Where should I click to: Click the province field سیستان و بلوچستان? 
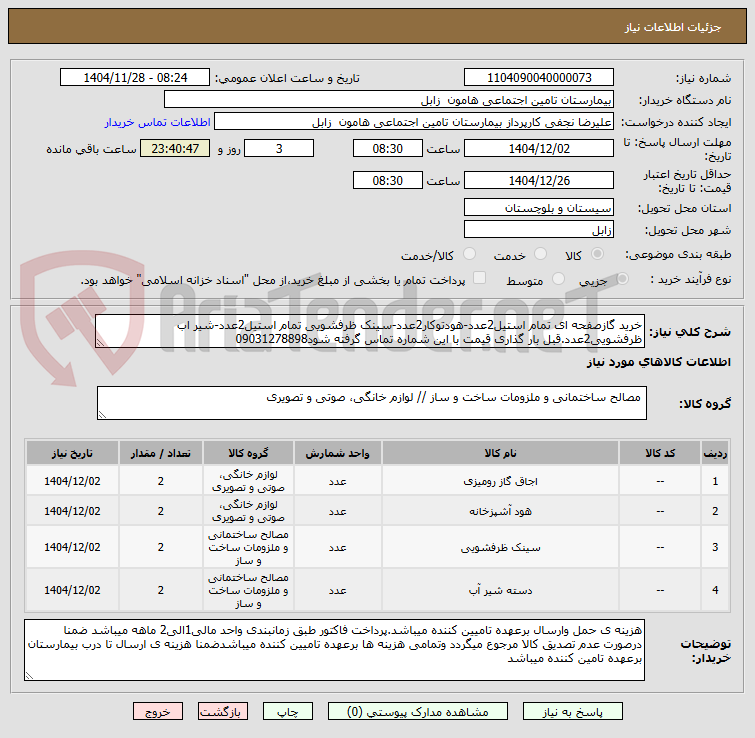pyautogui.click(x=538, y=207)
